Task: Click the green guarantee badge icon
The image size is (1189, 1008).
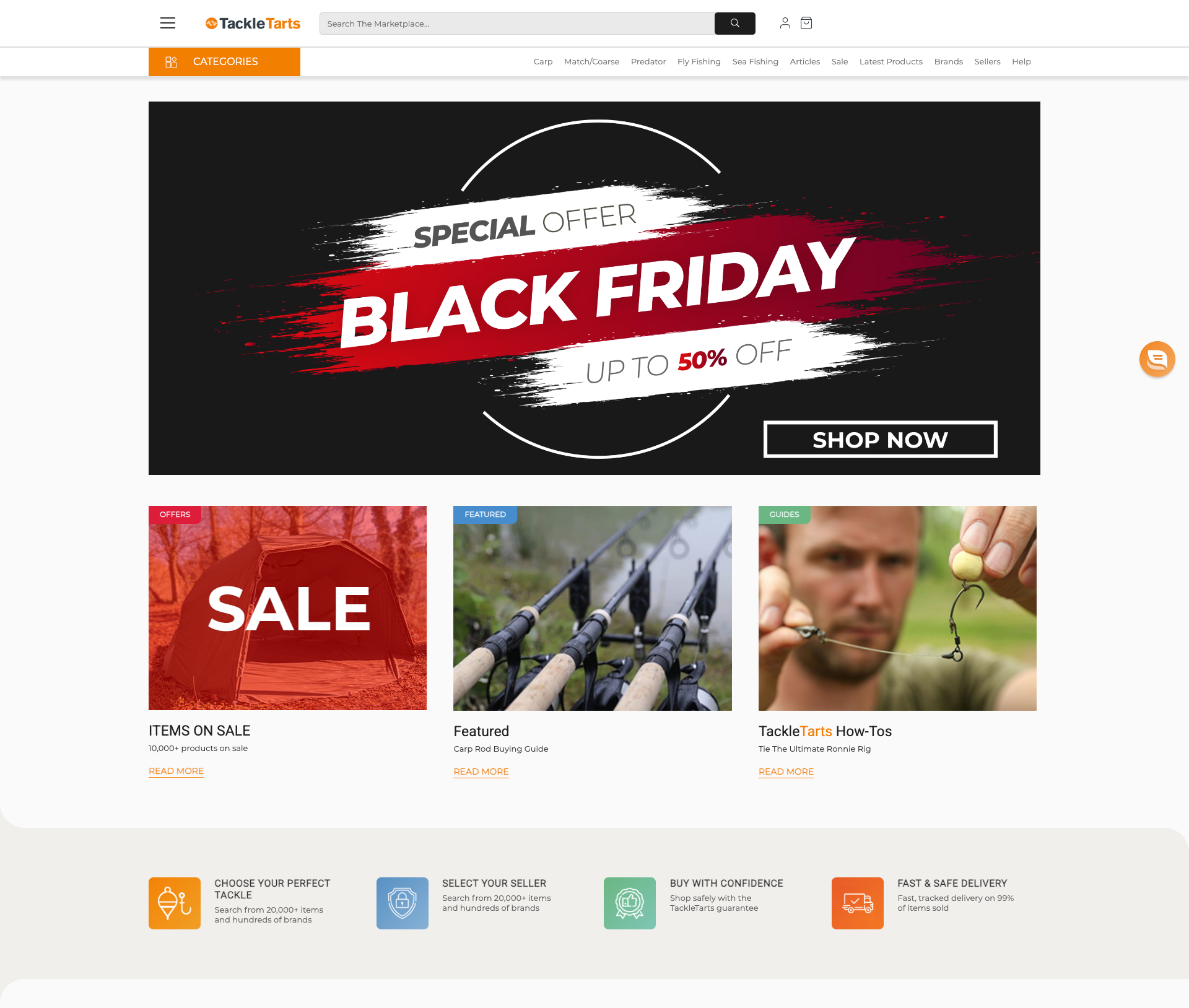Action: pos(630,903)
